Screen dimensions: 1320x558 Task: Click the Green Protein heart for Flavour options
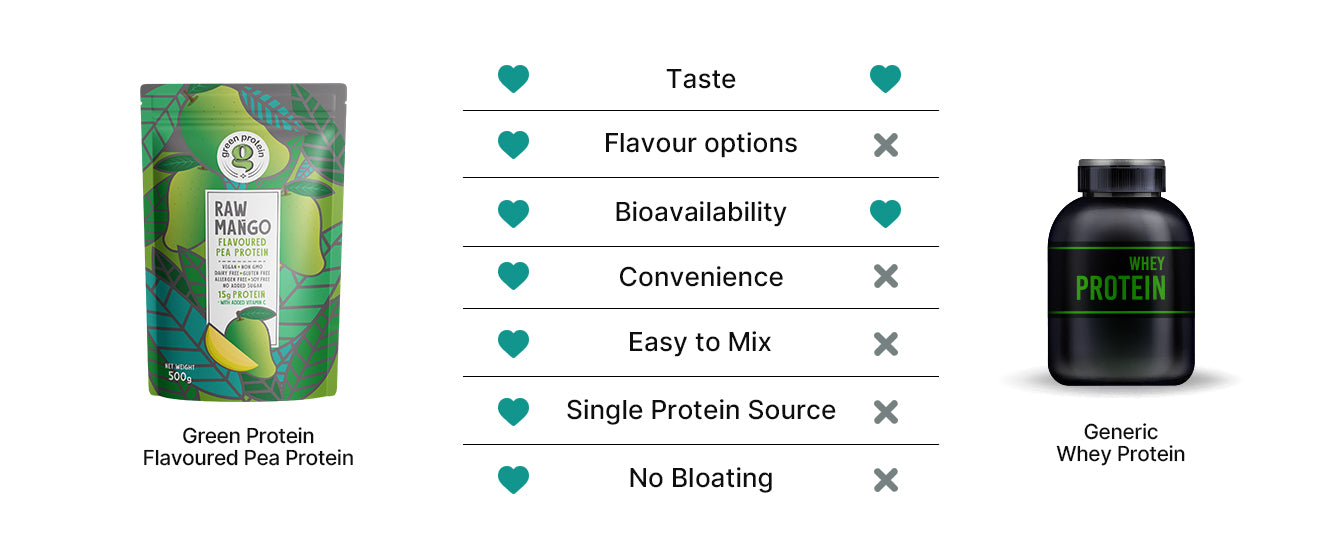click(513, 145)
